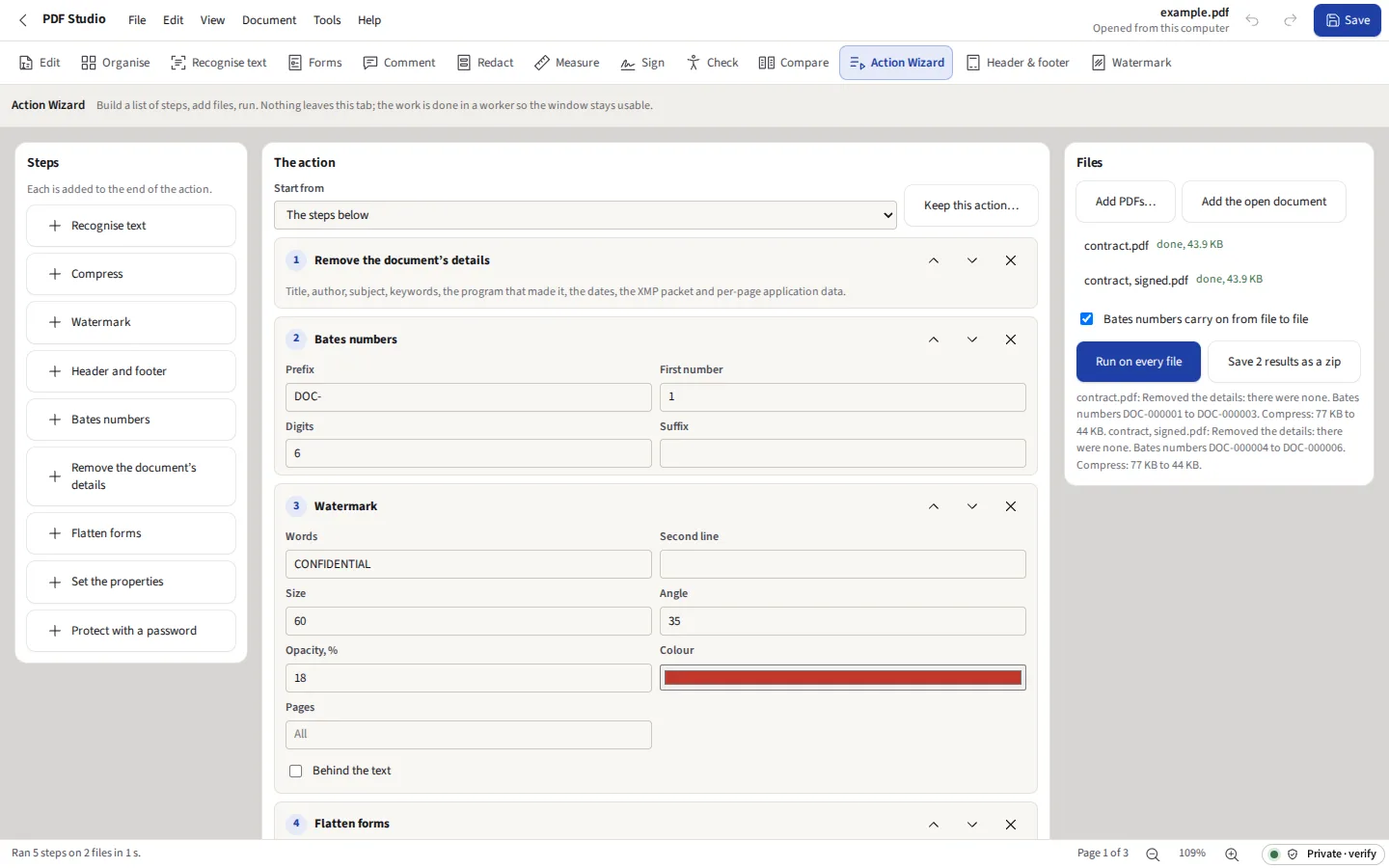Click the Private · verify status badge

tap(1323, 854)
